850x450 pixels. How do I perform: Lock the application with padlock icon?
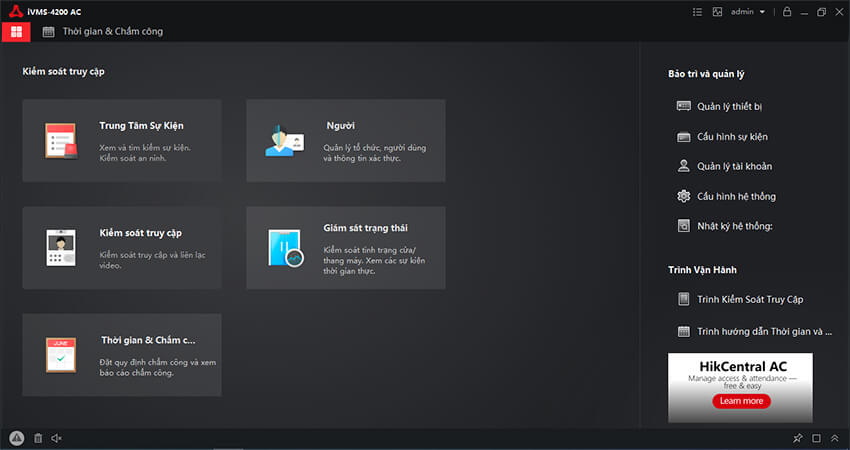tap(787, 12)
